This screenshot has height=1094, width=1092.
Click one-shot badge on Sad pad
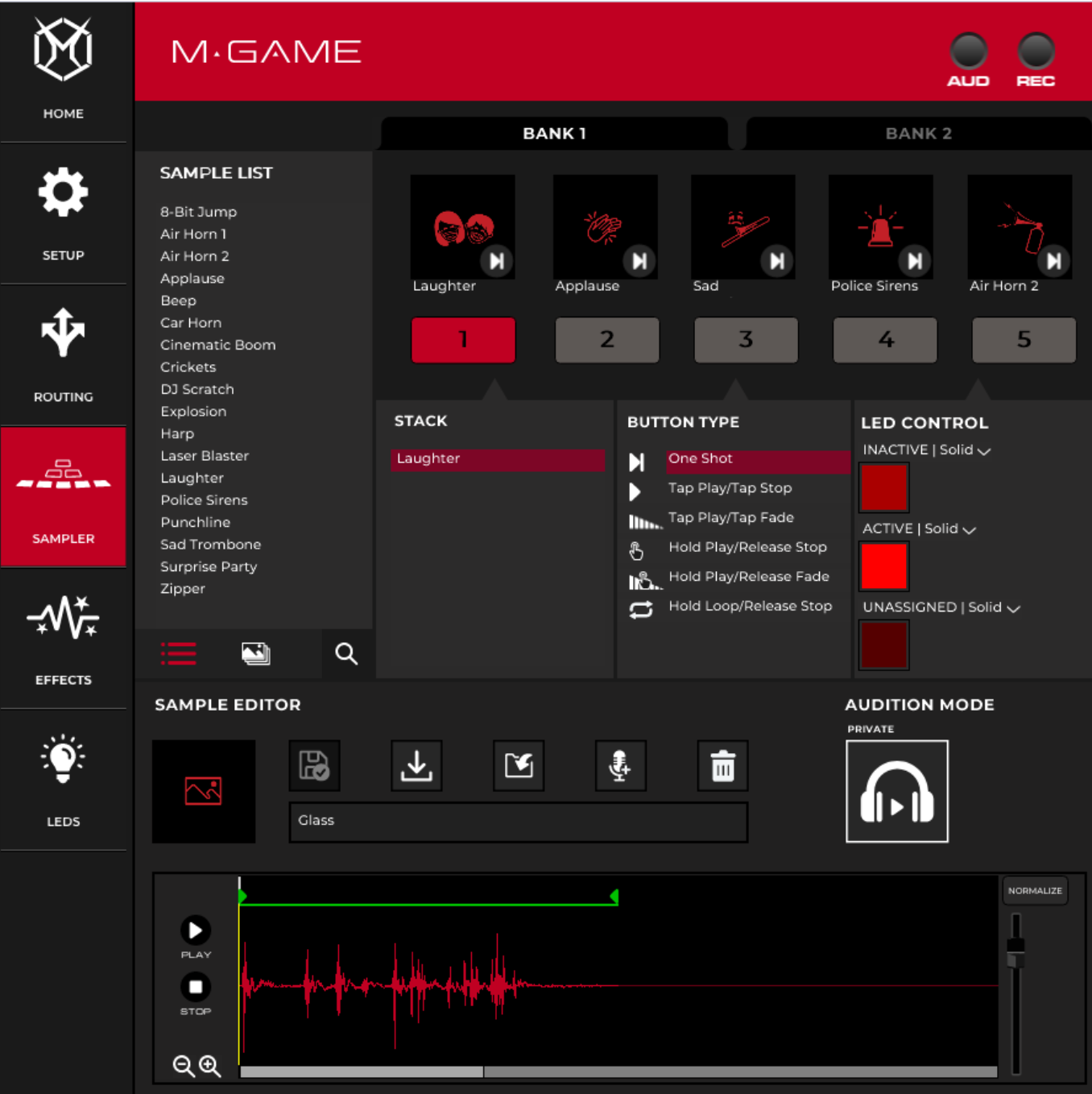pos(777,261)
